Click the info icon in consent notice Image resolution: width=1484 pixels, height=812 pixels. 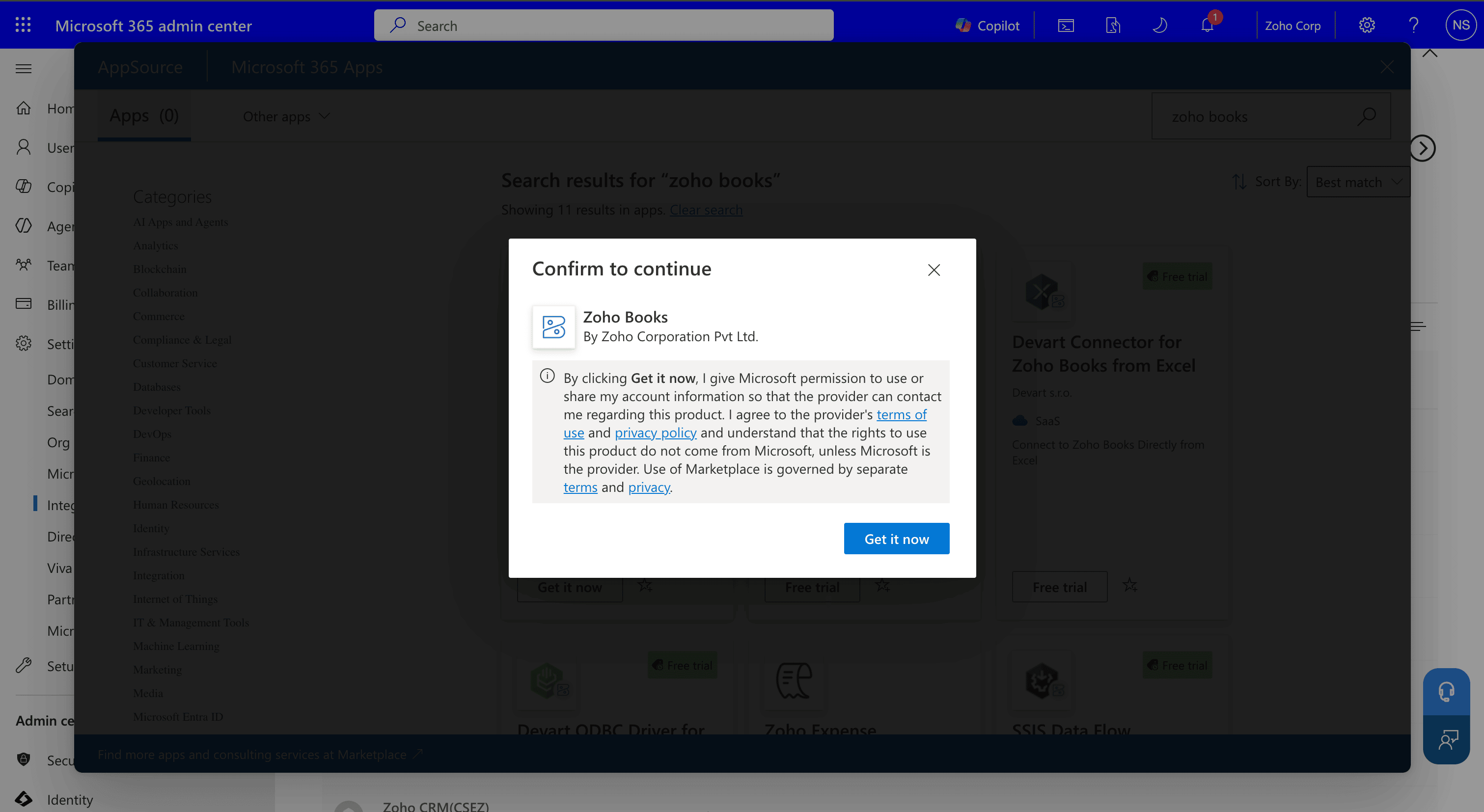click(547, 377)
